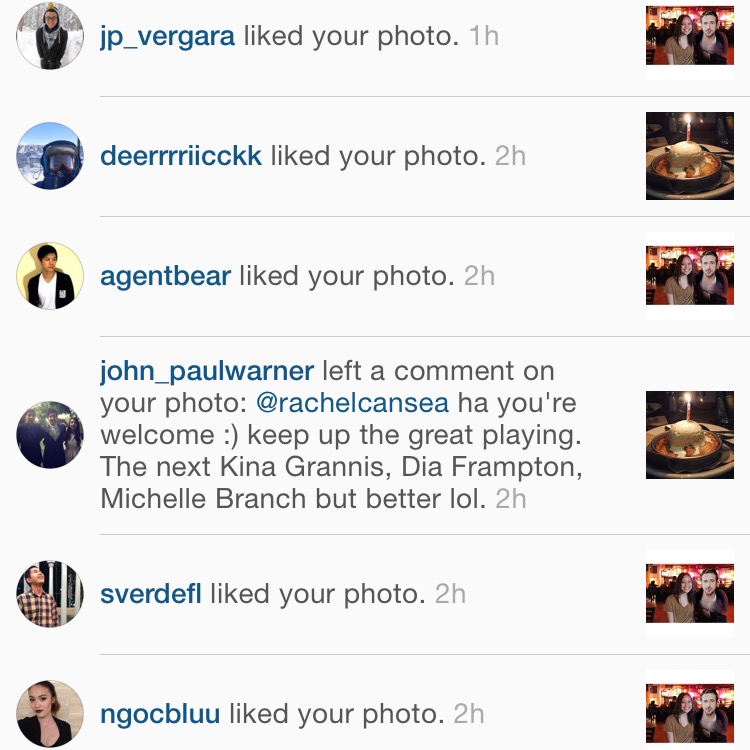
Task: View photo thumbnail liked by jp_vergara
Action: (x=690, y=36)
